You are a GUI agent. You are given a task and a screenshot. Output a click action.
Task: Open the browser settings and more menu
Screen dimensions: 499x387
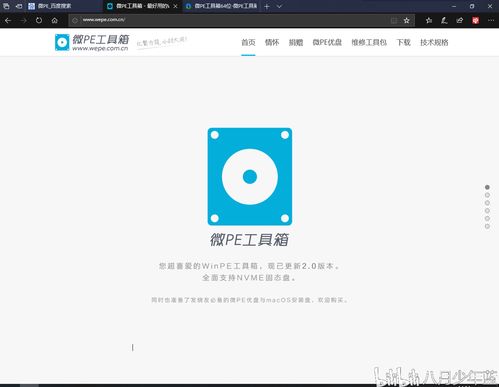click(x=491, y=21)
